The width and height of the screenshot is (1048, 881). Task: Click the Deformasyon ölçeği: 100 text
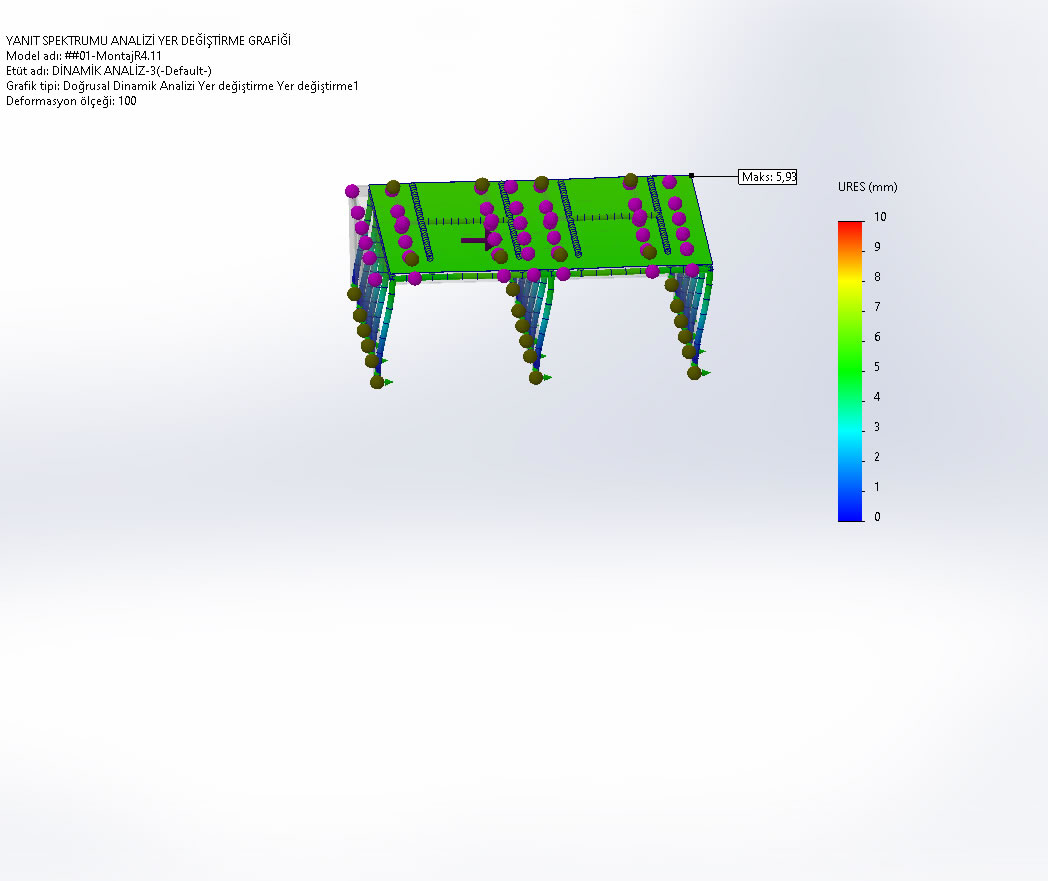(71, 101)
